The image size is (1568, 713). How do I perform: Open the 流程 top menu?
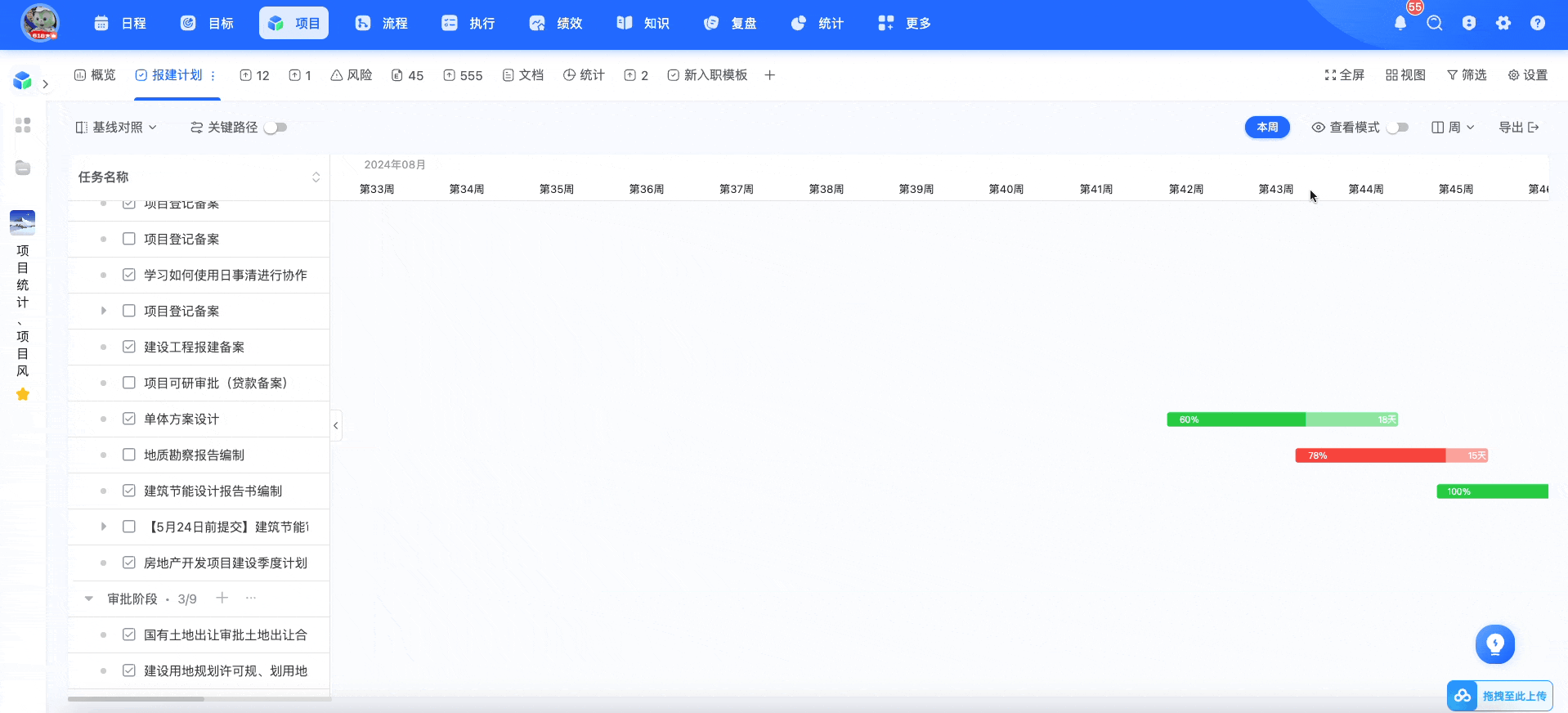pyautogui.click(x=382, y=23)
